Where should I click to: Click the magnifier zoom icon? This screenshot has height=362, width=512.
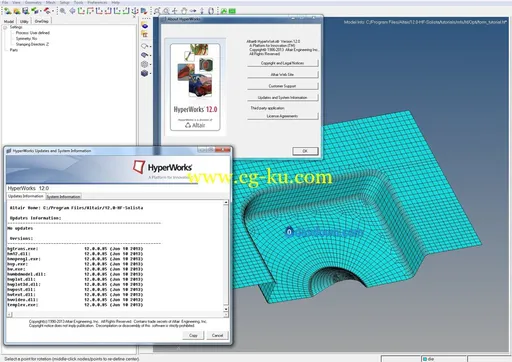(x=62, y=11)
